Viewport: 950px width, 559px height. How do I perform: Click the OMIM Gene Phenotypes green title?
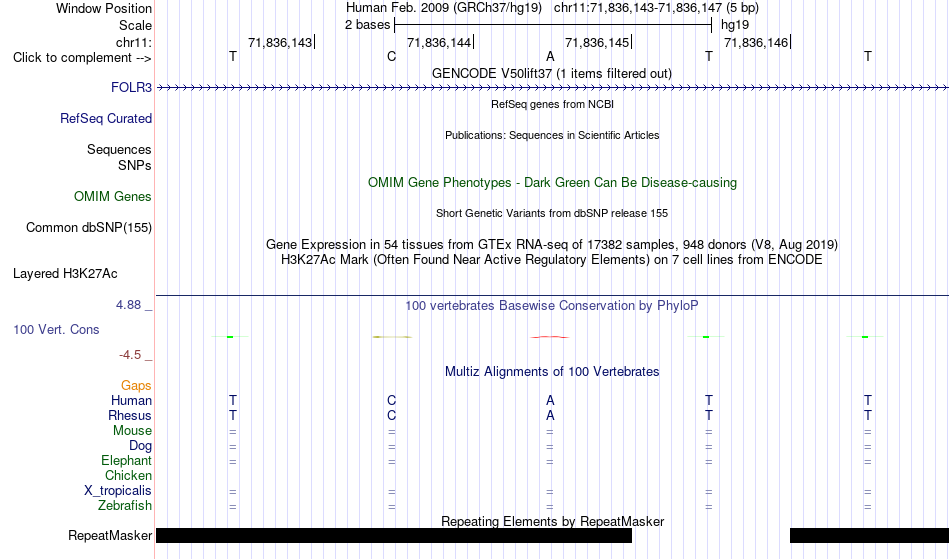(x=552, y=182)
